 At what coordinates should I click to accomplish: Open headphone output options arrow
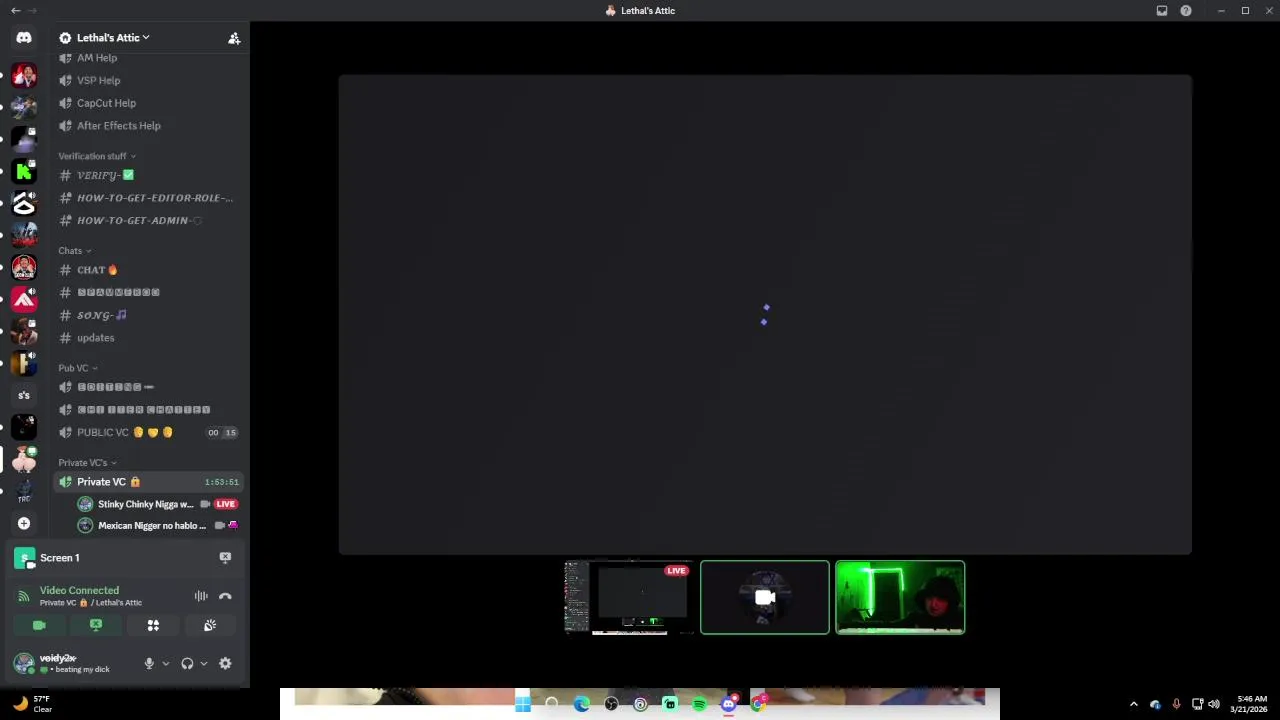click(203, 663)
